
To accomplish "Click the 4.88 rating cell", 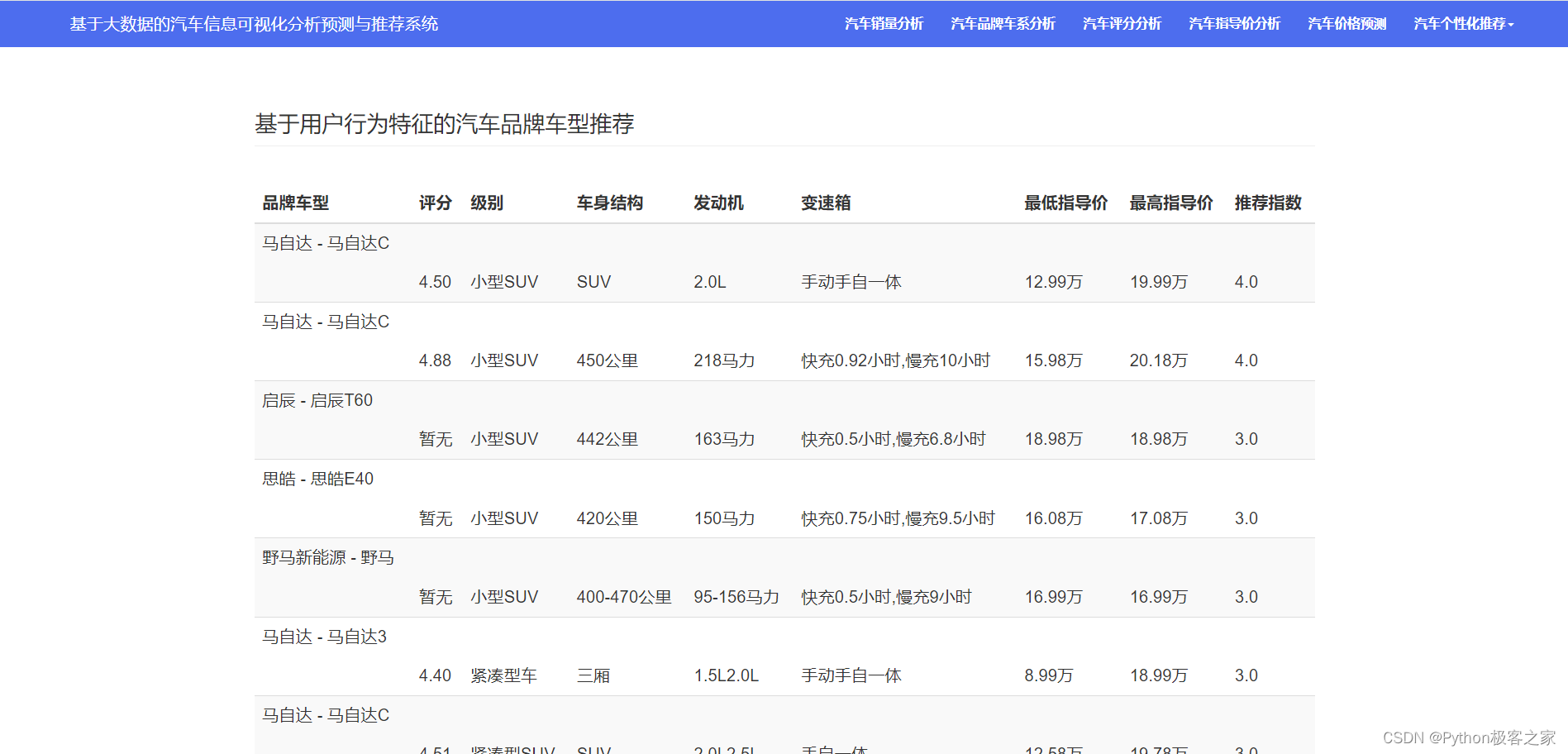I will pos(435,360).
